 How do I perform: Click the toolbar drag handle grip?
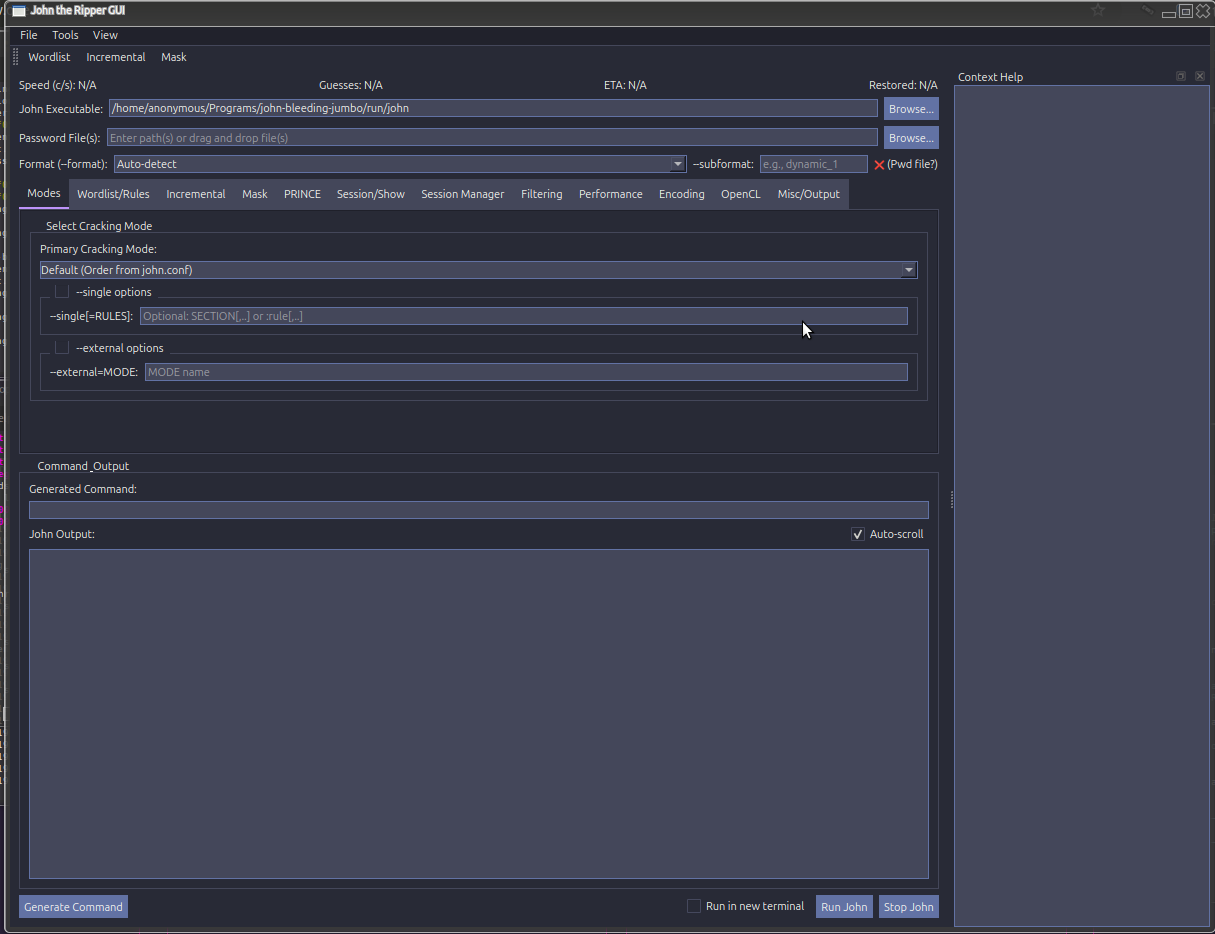pos(15,57)
